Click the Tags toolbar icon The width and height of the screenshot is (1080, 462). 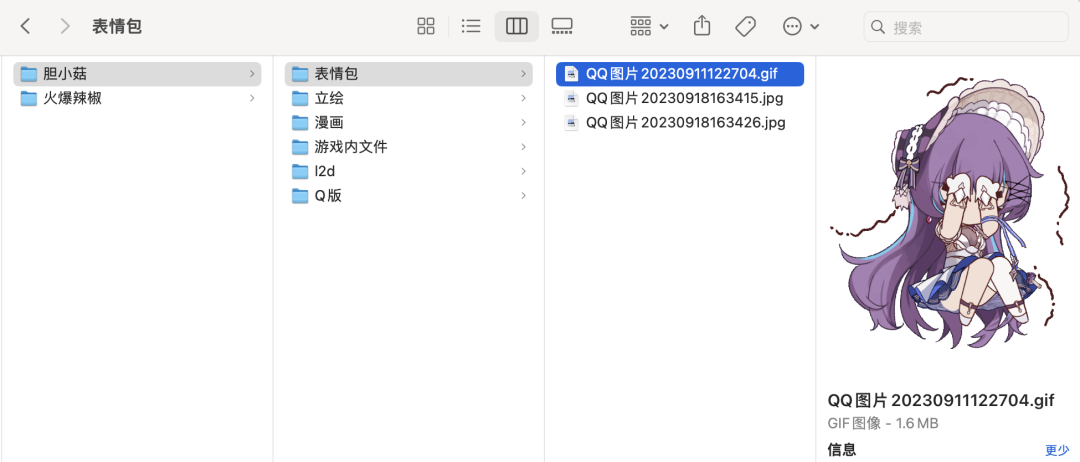pos(745,27)
